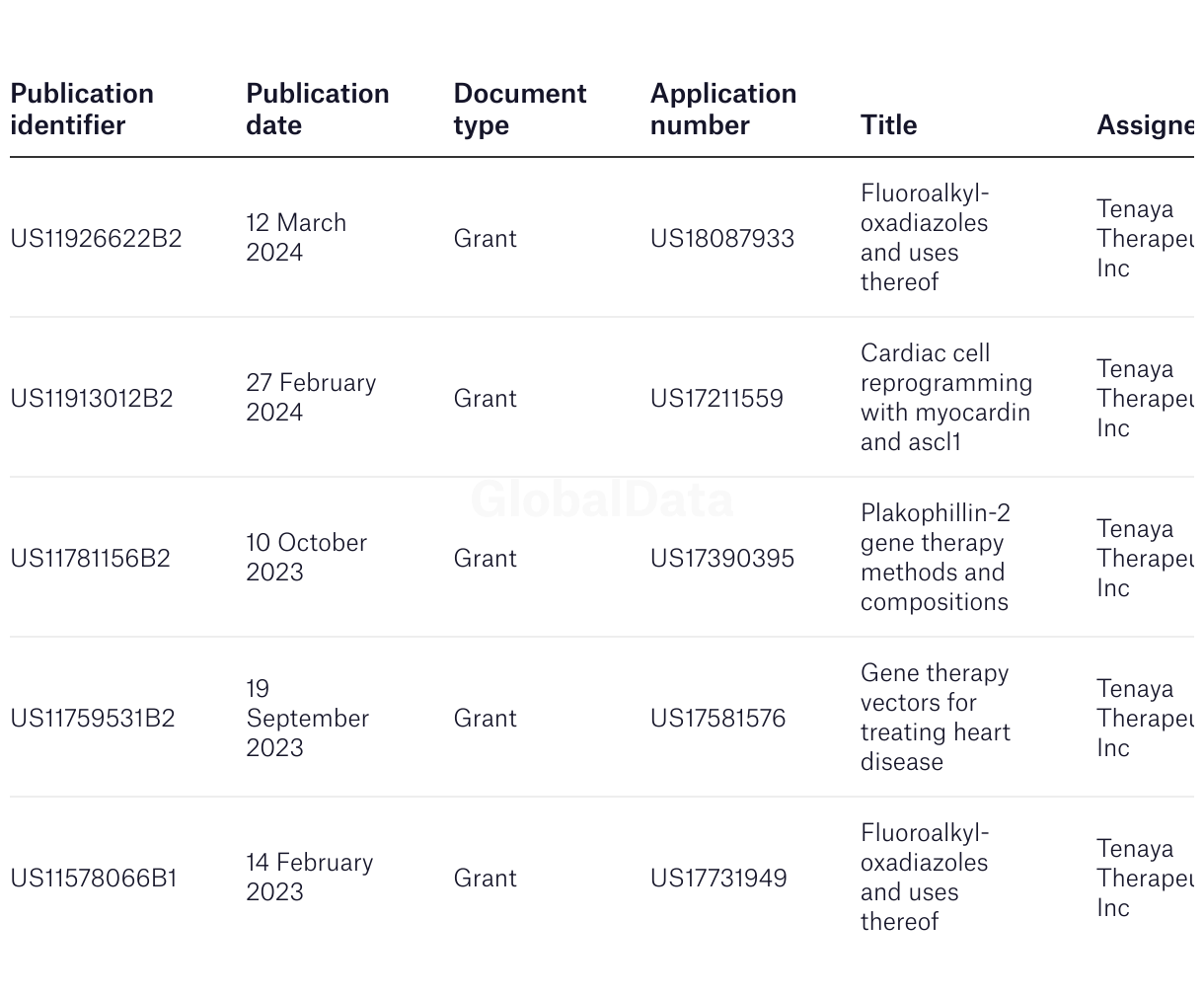Click the Application number column header

(x=723, y=109)
